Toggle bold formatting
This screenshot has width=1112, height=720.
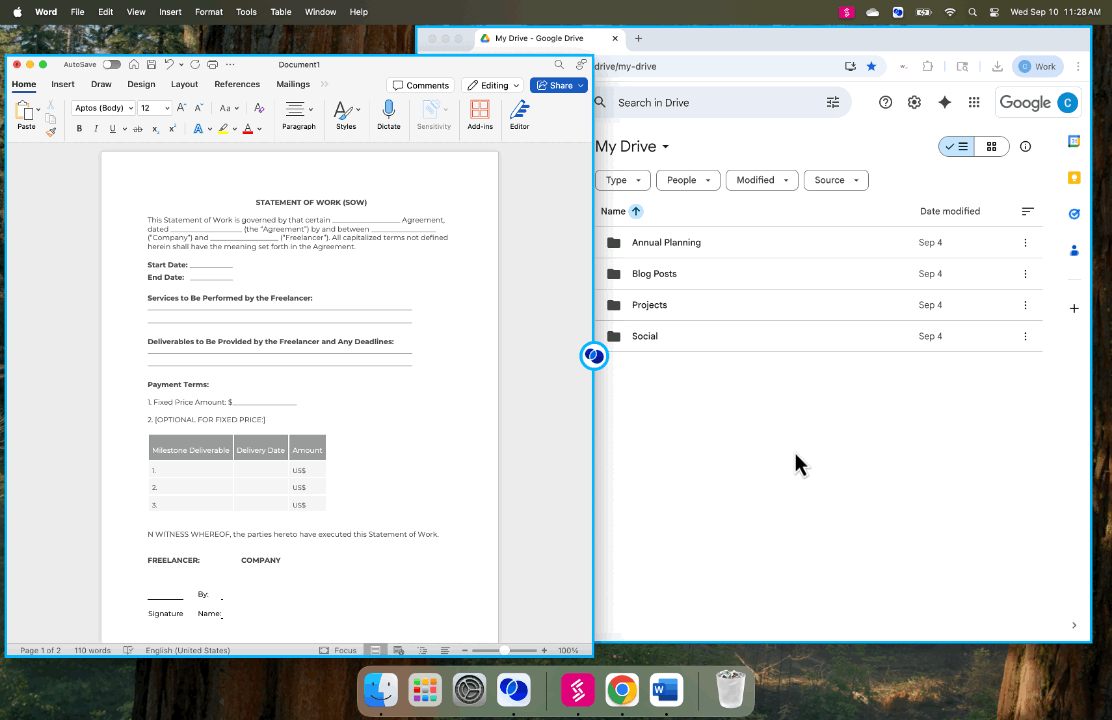click(78, 129)
